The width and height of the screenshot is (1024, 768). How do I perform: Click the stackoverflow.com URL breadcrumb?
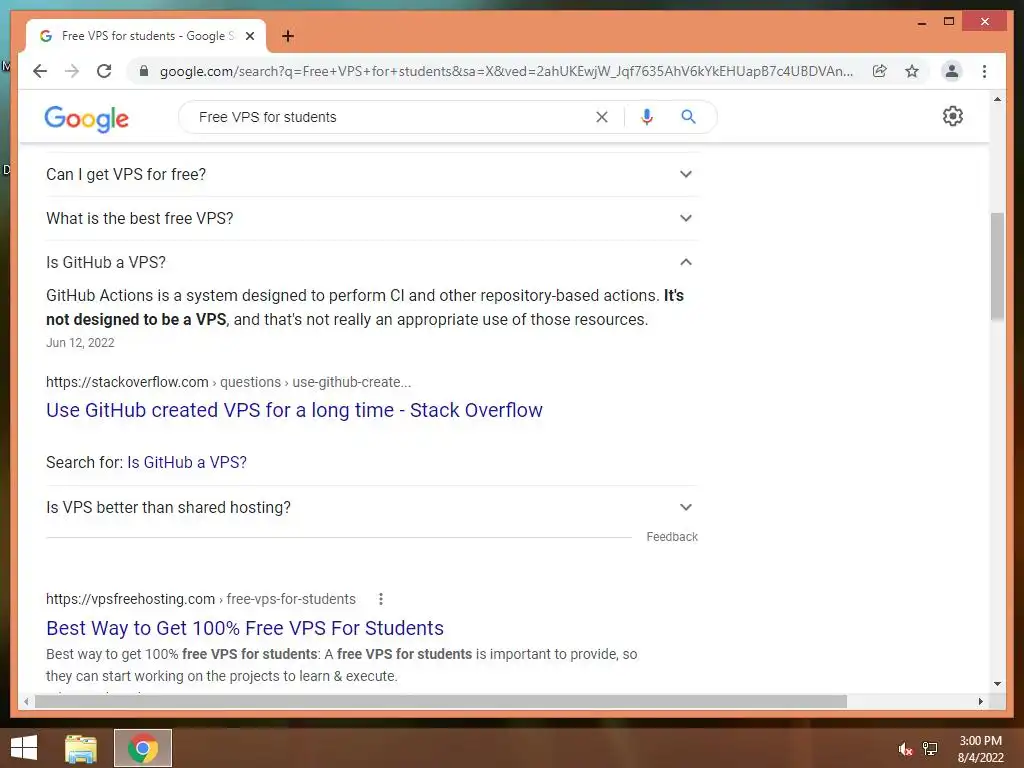[x=229, y=382]
